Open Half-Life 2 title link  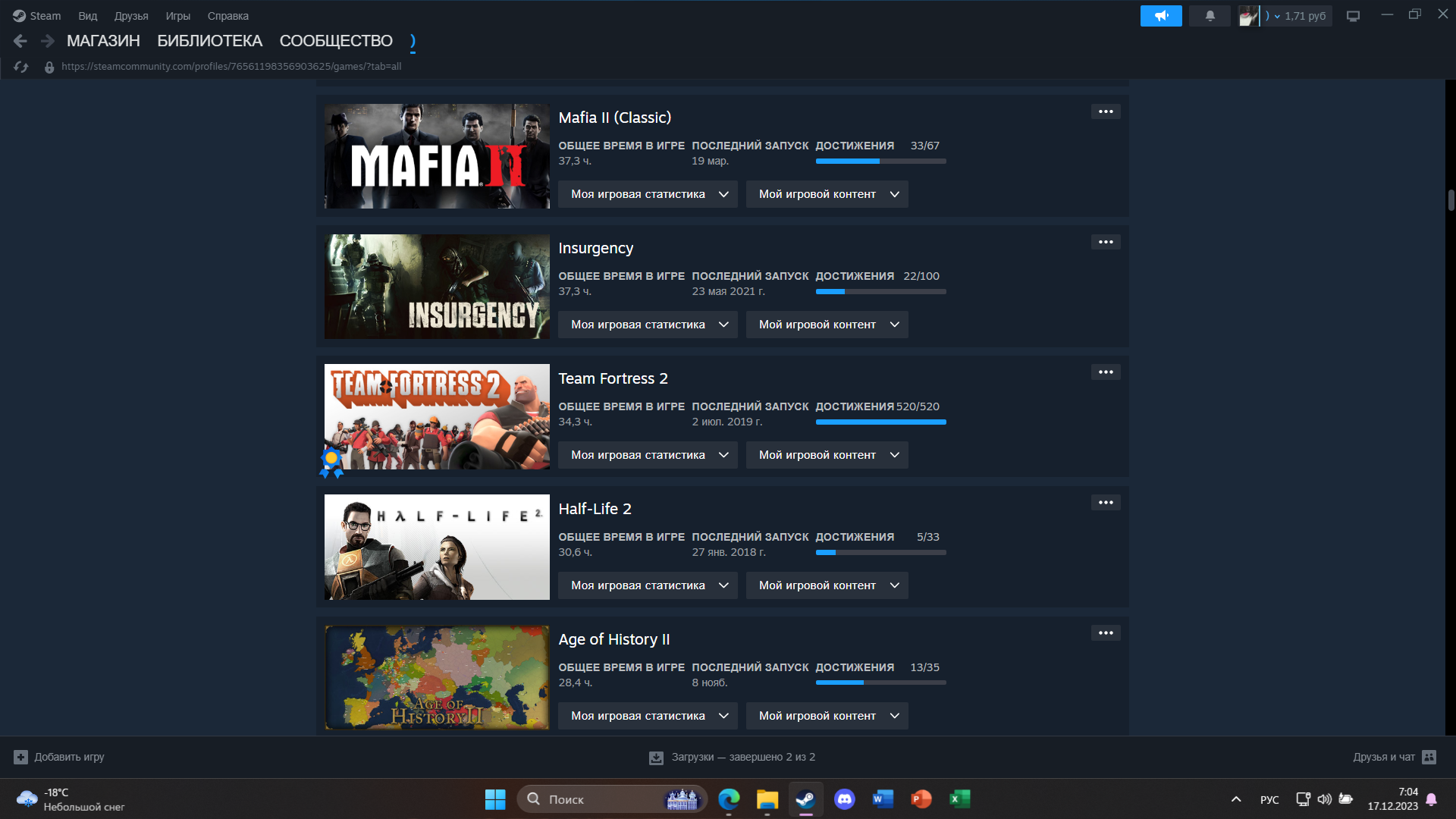click(x=595, y=509)
